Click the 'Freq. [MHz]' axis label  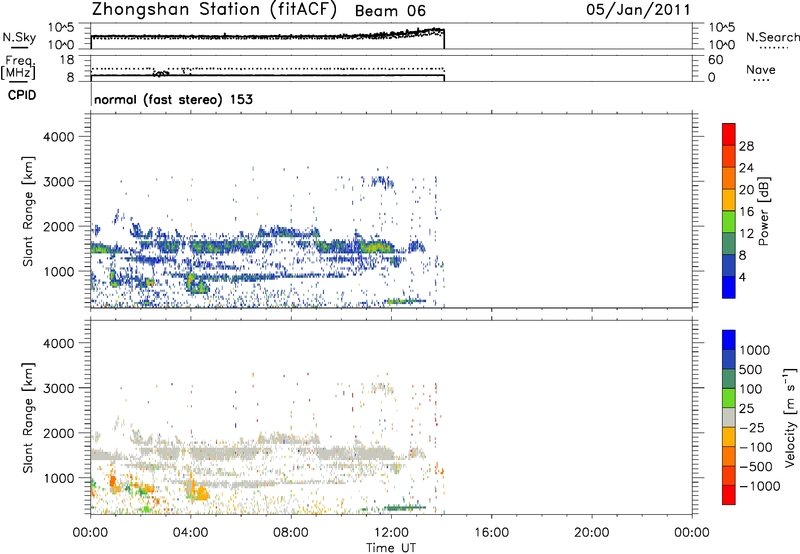pos(18,67)
